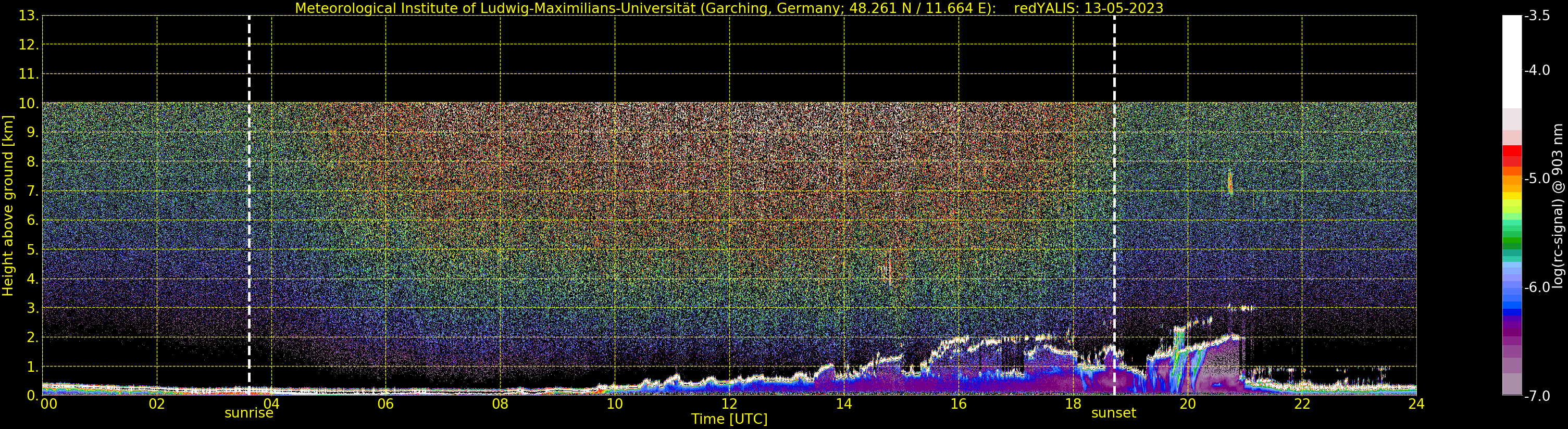The width and height of the screenshot is (1568, 429).
Task: Click the colorbar tick label '-7.0'
Action: tap(1537, 396)
